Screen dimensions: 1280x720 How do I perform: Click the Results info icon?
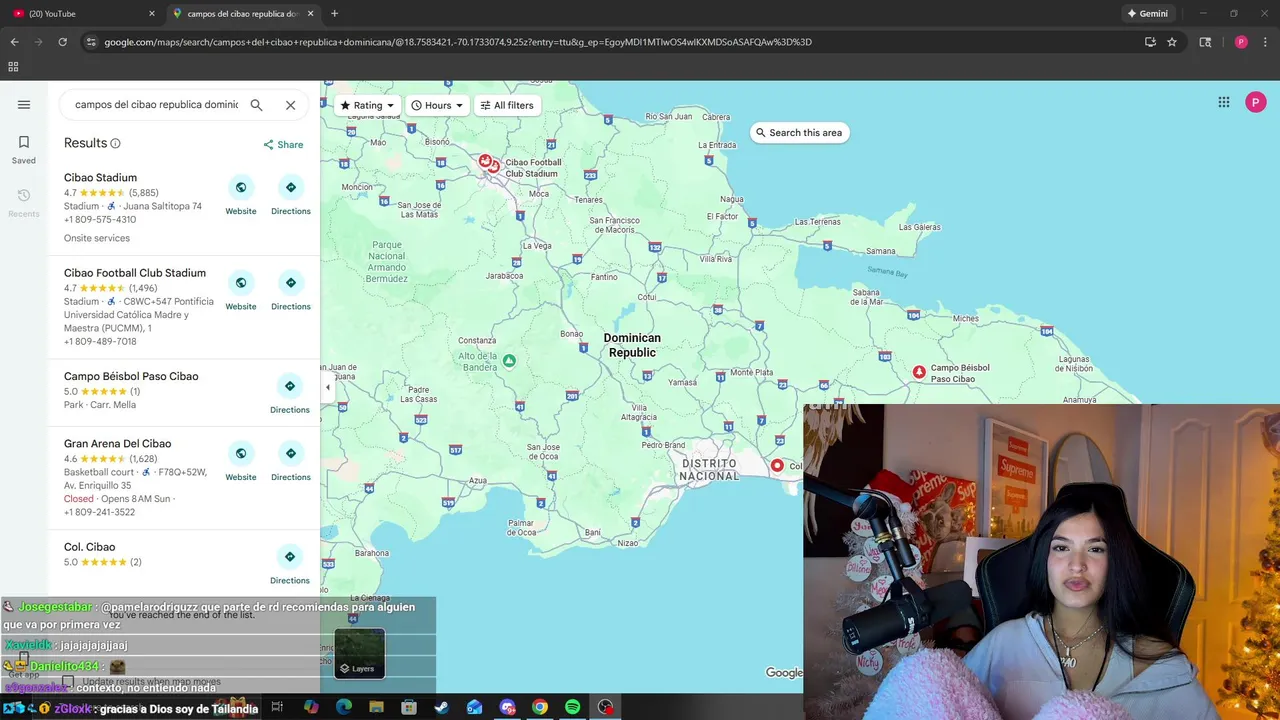click(115, 144)
